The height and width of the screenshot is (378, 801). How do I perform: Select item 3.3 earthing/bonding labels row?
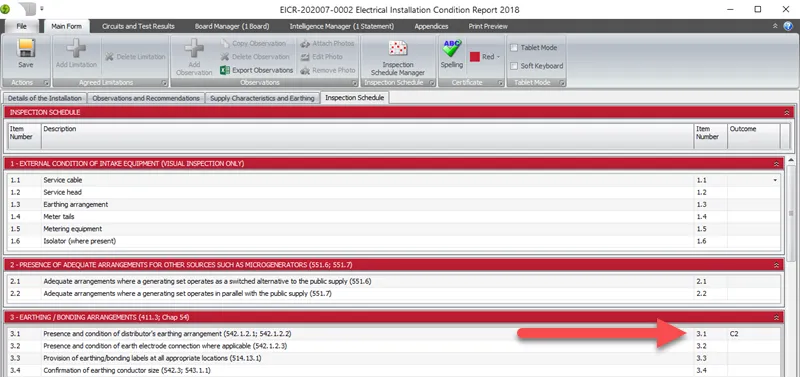click(x=393, y=358)
